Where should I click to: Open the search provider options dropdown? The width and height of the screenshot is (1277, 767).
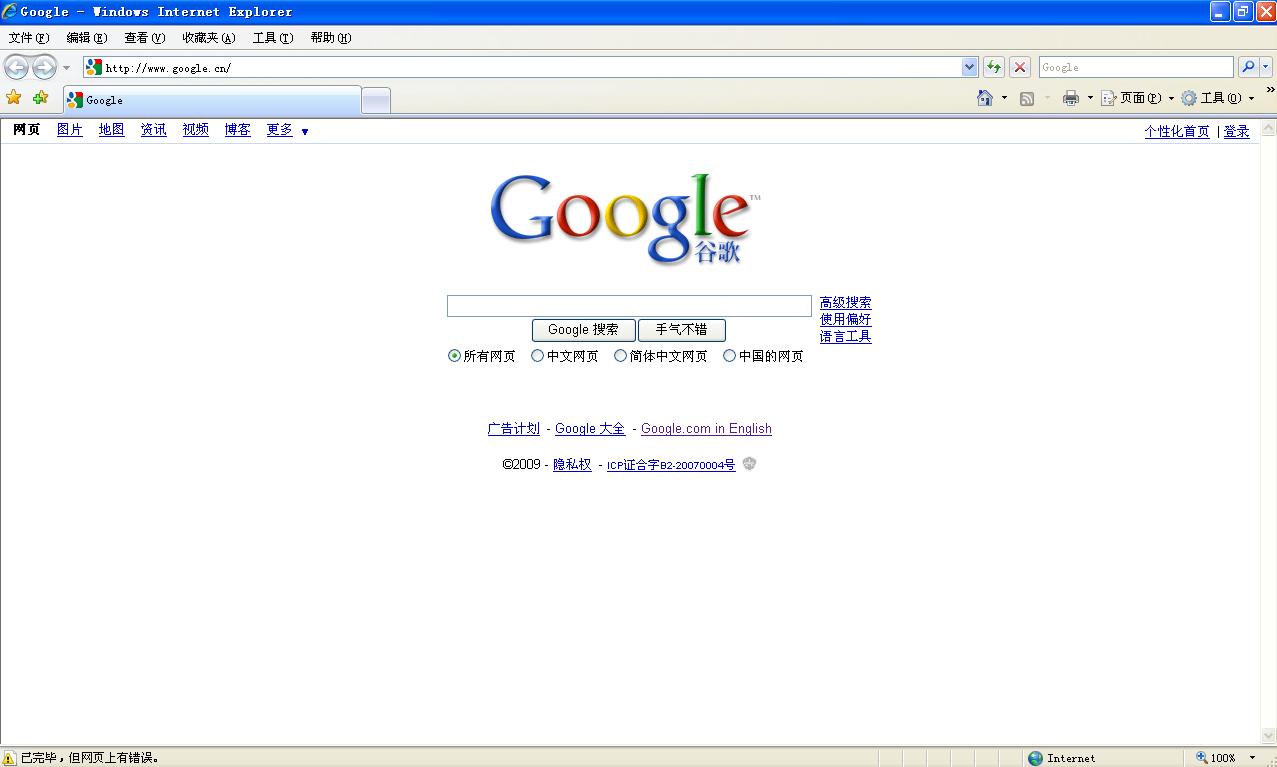coord(1266,67)
